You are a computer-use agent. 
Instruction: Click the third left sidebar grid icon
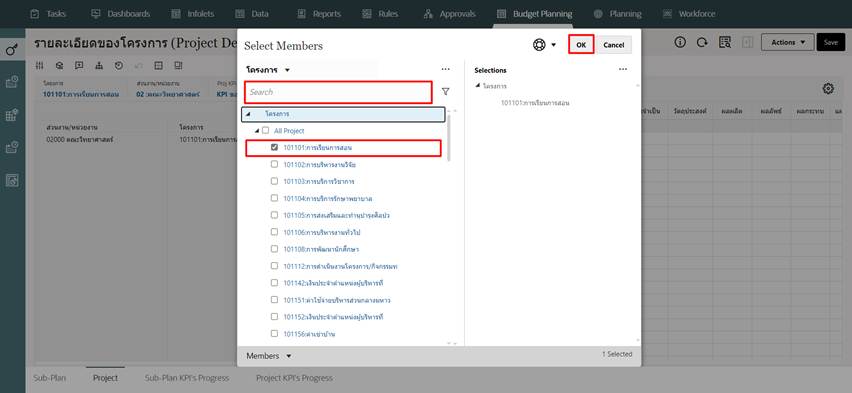(x=12, y=115)
